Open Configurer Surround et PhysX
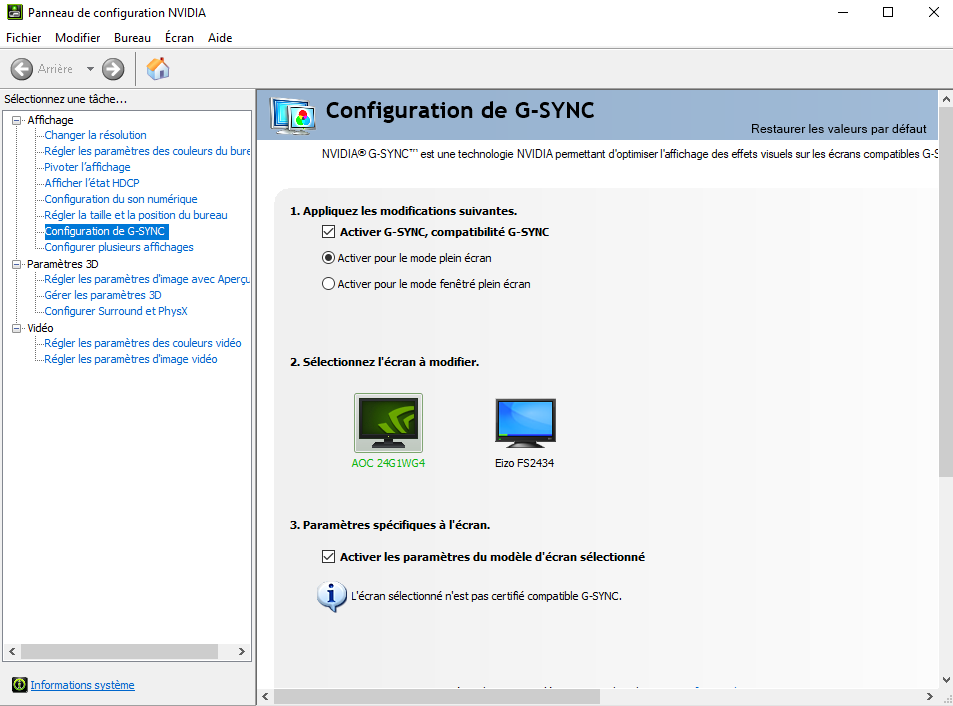953x706 pixels. pyautogui.click(x=116, y=311)
